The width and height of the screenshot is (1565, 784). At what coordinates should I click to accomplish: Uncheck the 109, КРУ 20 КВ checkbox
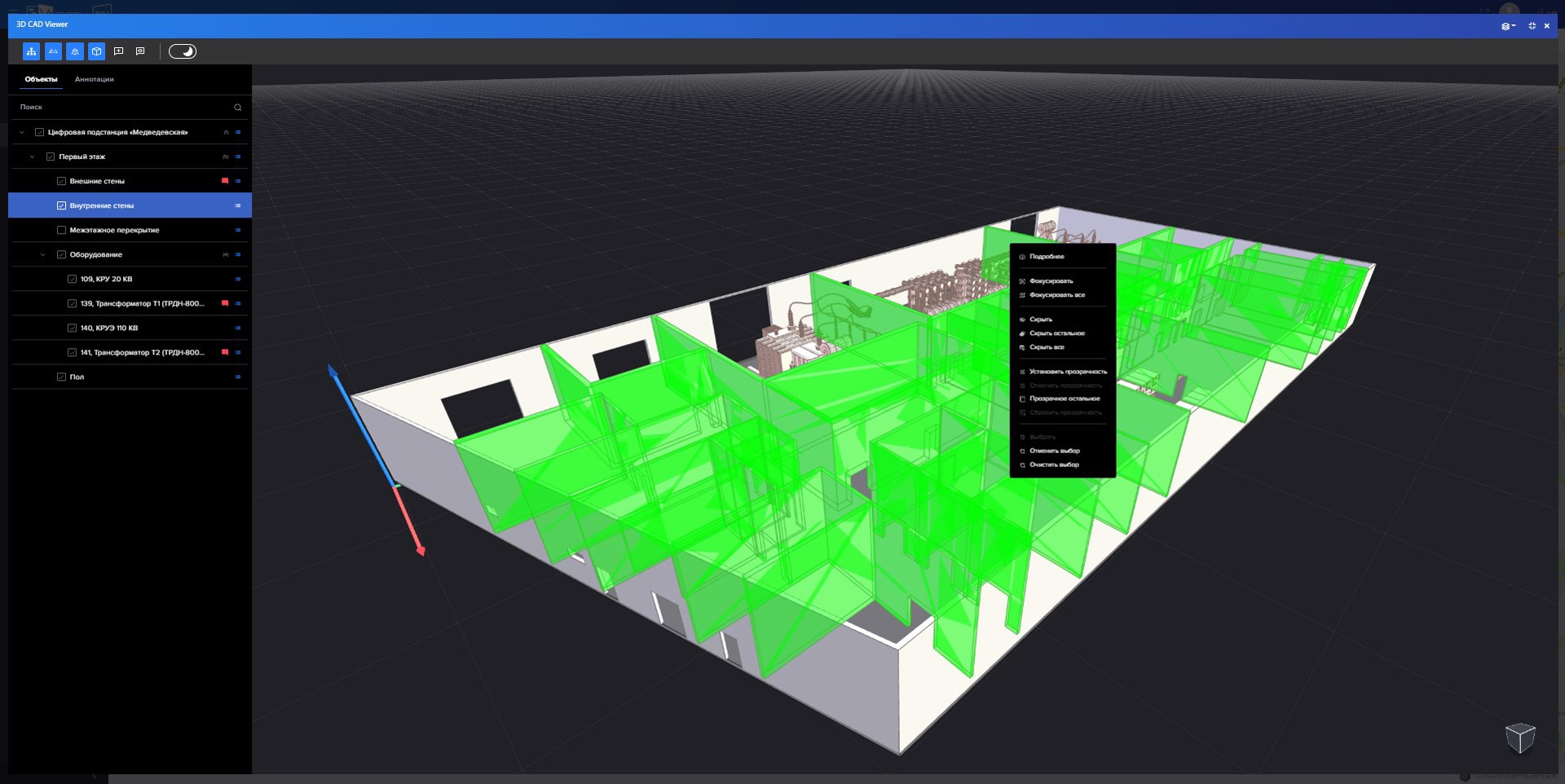72,280
